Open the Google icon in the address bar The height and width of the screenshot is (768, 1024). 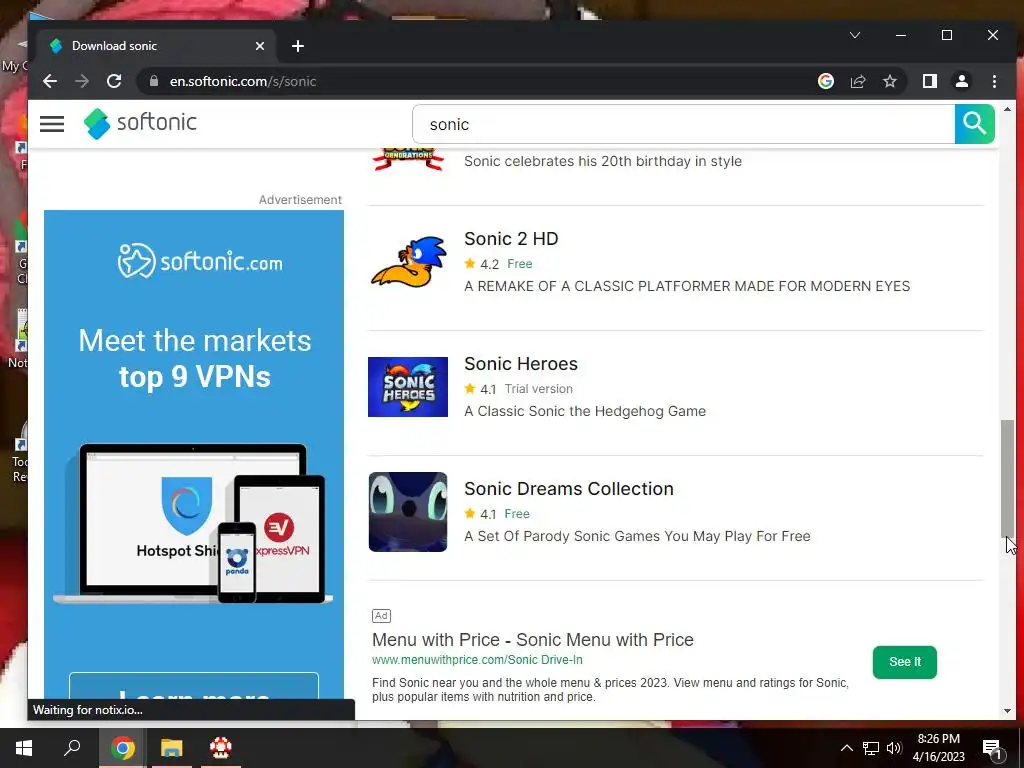tap(825, 81)
